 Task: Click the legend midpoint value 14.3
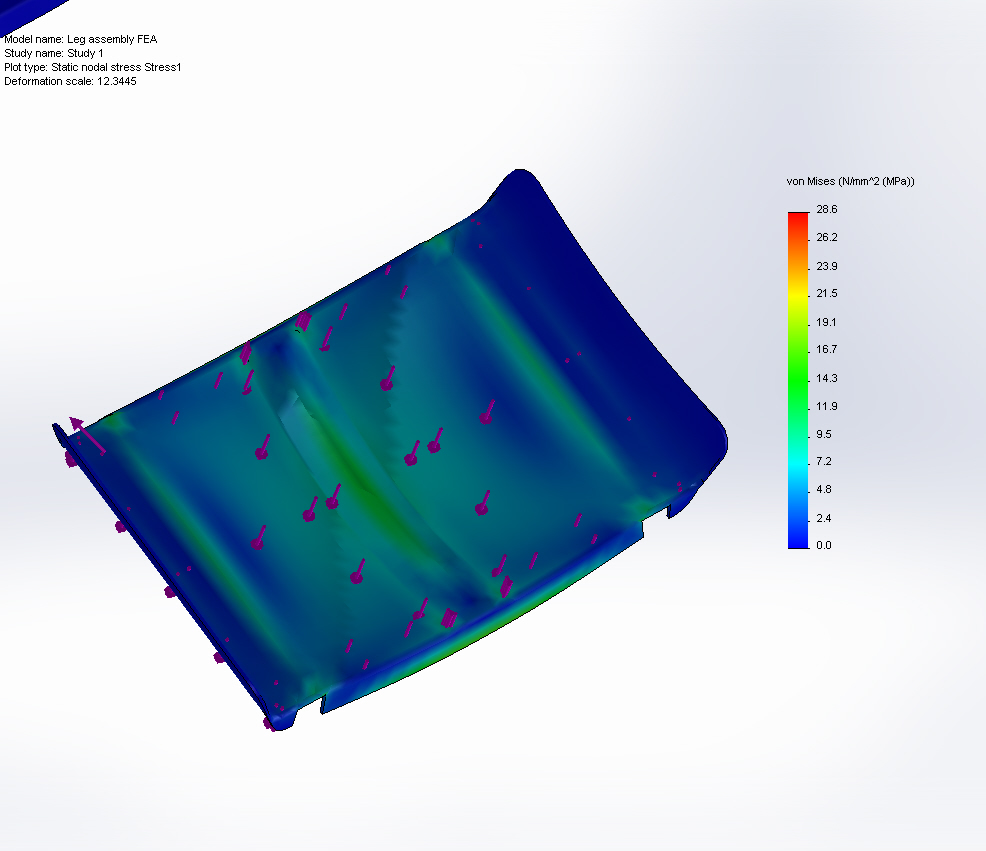click(825, 378)
